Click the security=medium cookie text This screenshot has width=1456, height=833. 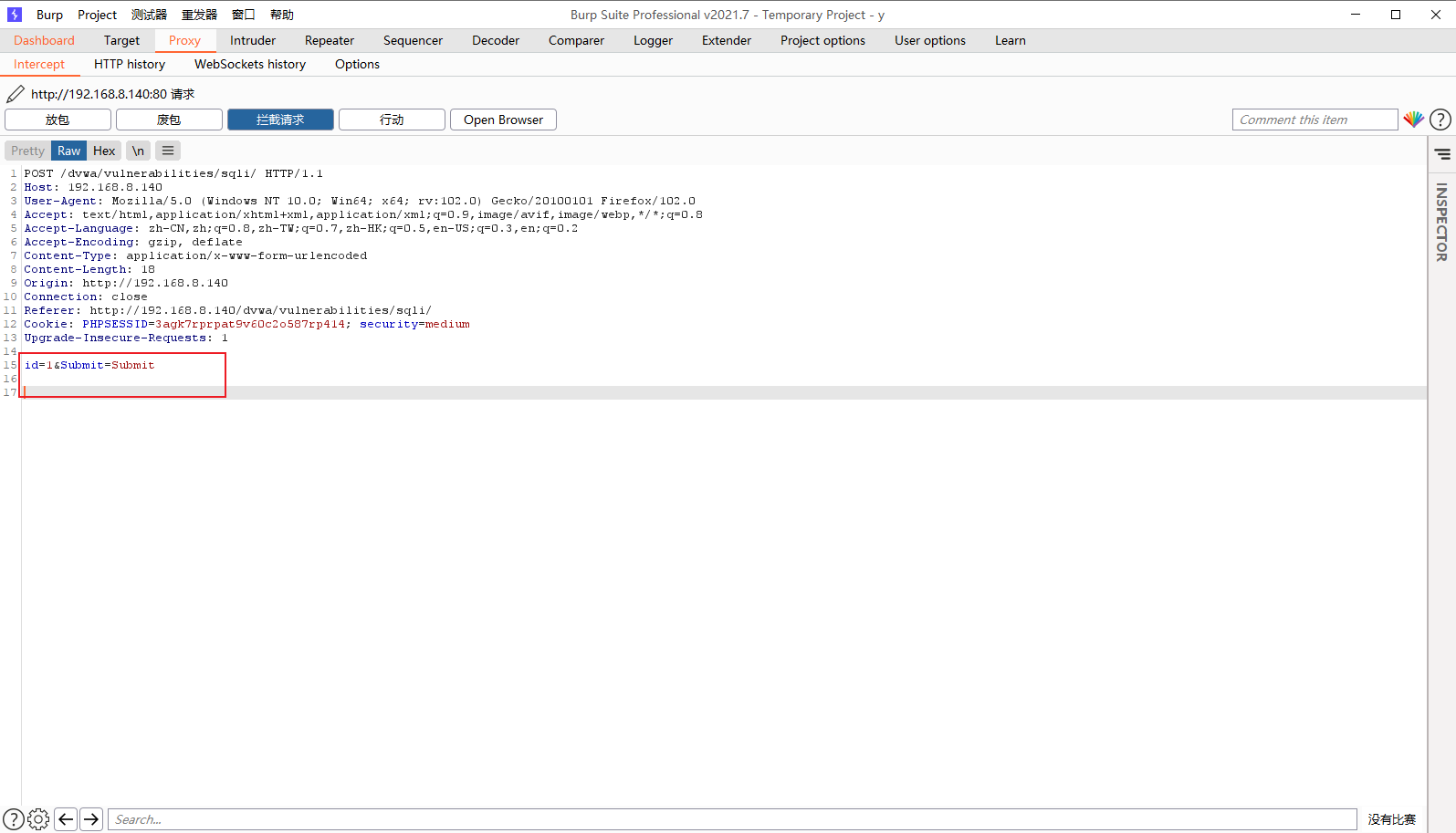tap(414, 324)
